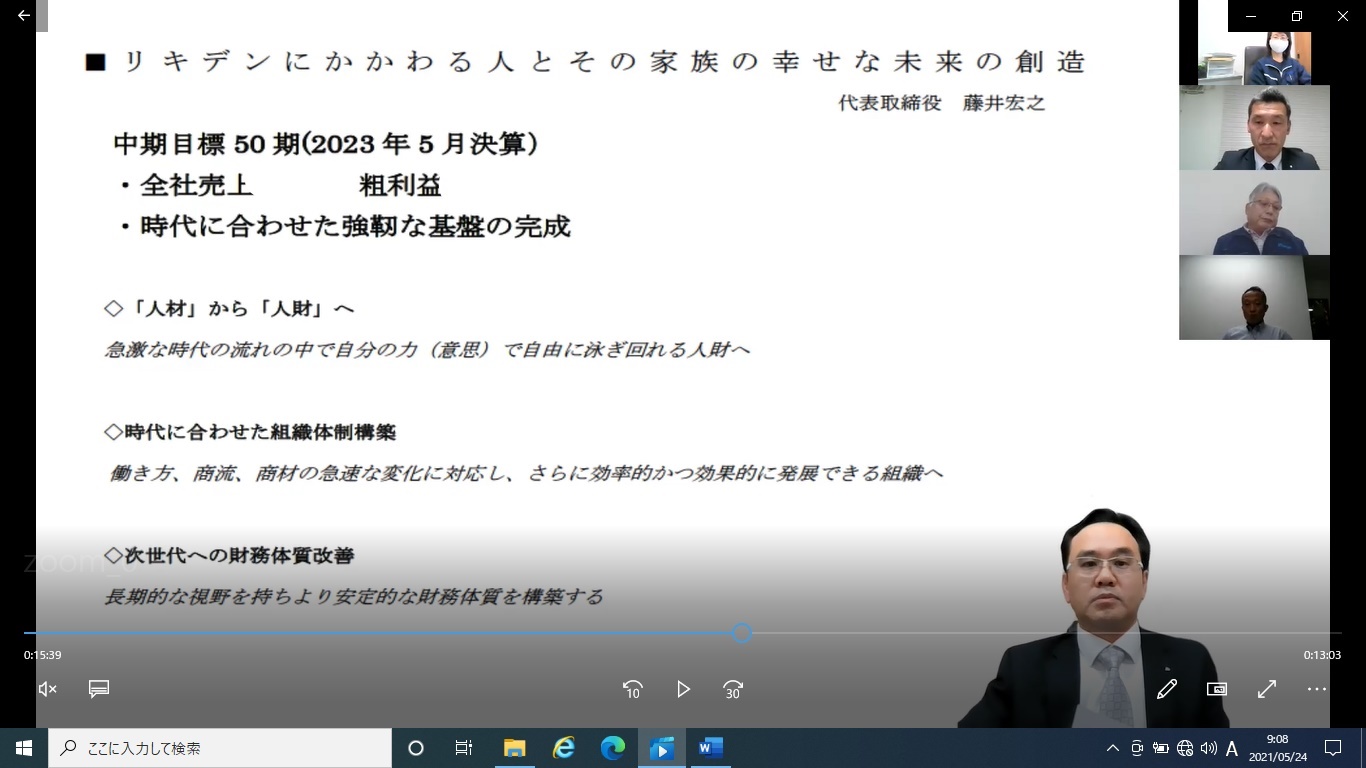1366x768 pixels.
Task: Minimize the video player window
Action: tap(1251, 16)
